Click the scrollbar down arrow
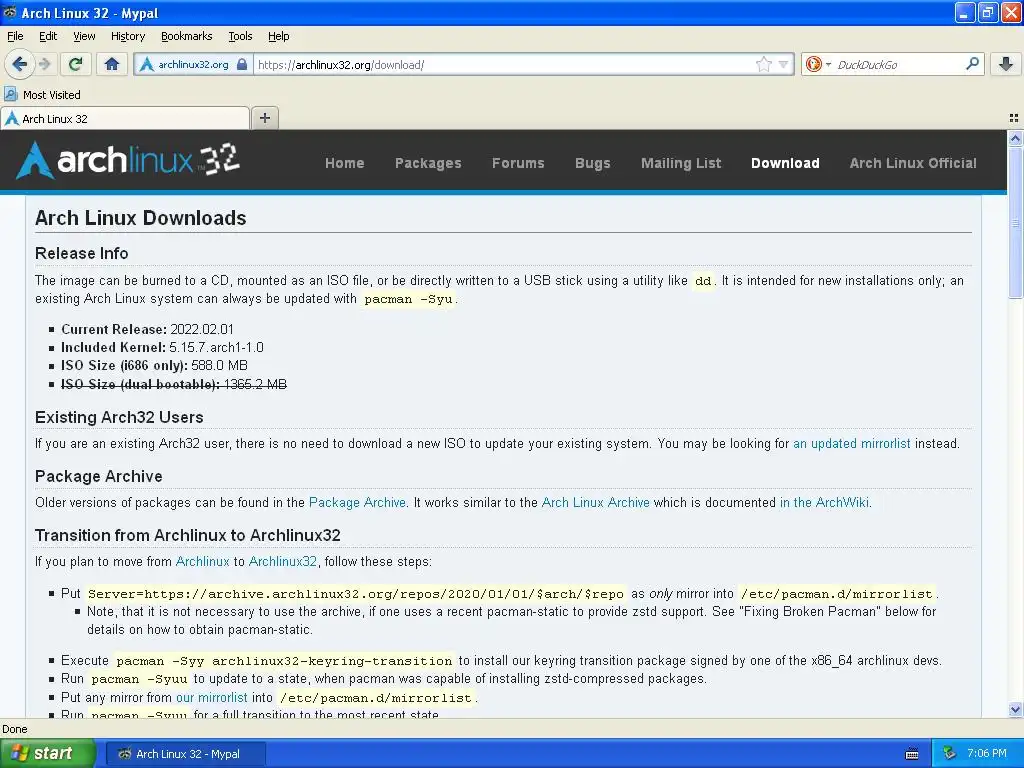This screenshot has height=768, width=1024. tap(1015, 709)
